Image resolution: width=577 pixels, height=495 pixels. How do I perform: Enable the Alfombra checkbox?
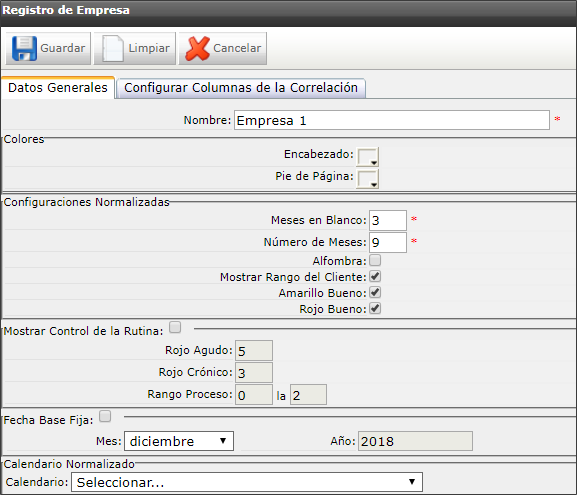[x=375, y=260]
